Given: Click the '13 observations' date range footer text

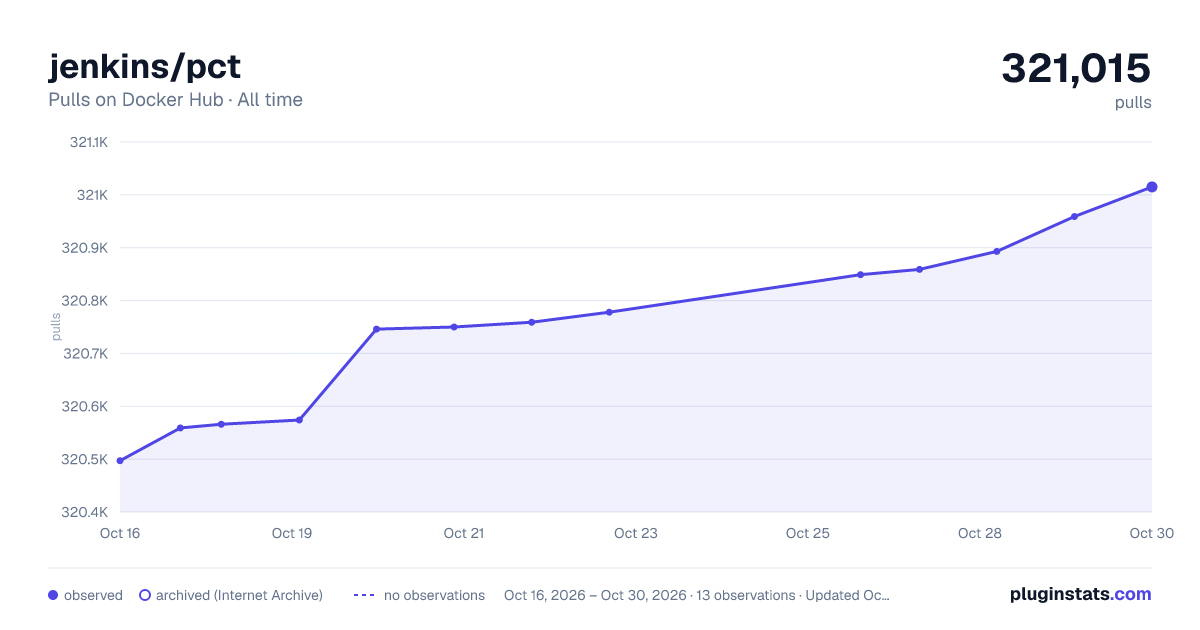Looking at the screenshot, I should click(x=697, y=595).
